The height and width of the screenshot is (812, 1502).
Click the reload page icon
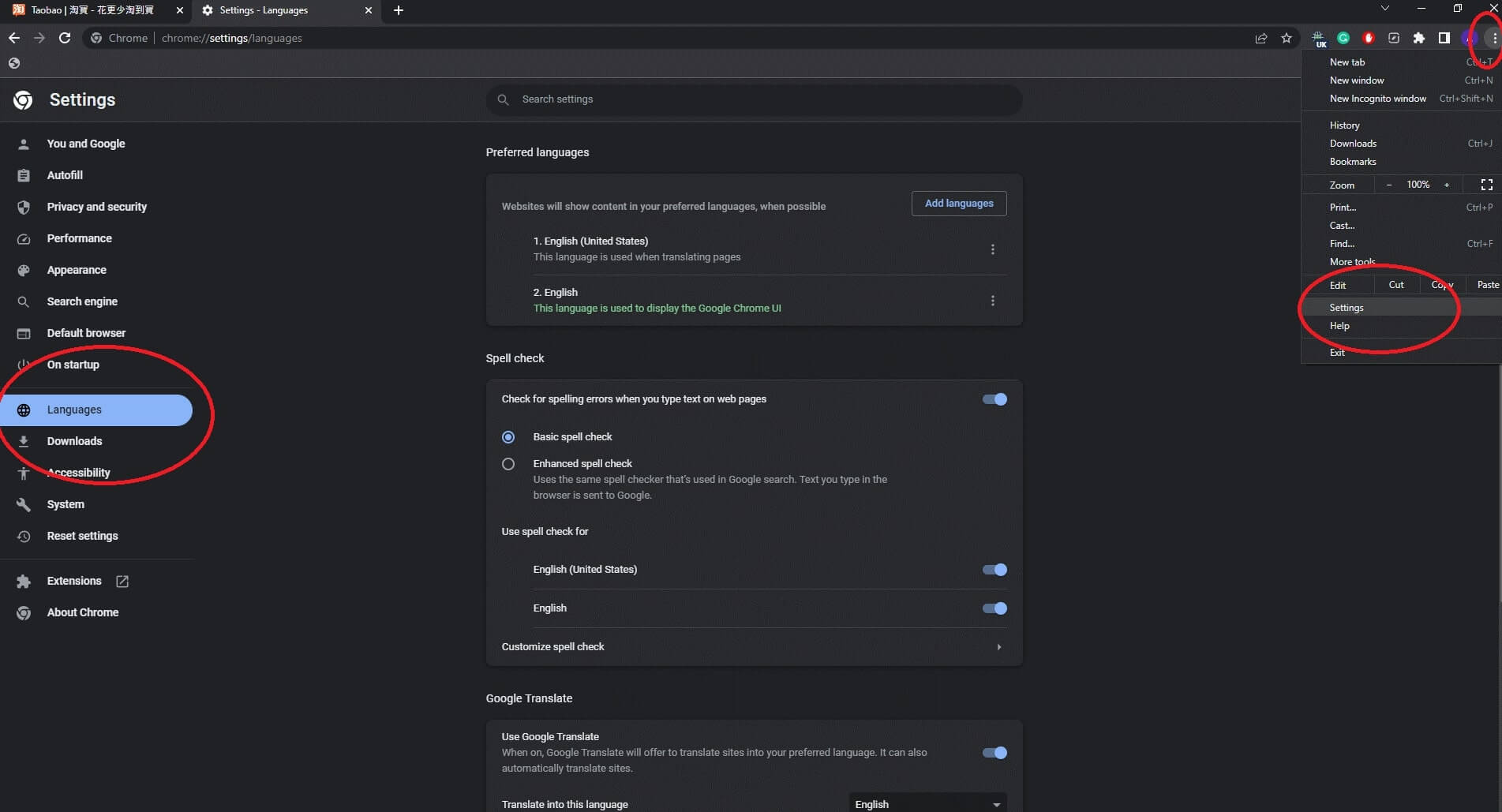pos(65,38)
